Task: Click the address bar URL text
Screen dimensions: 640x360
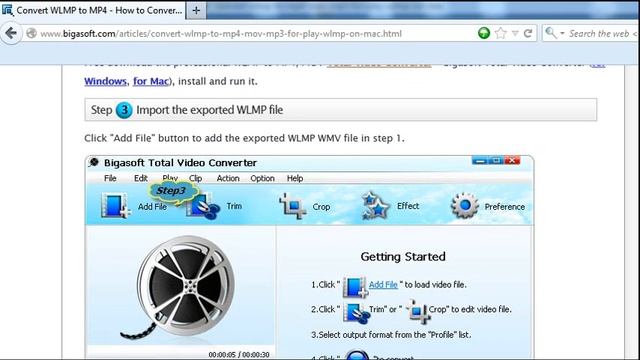Action: pyautogui.click(x=221, y=33)
